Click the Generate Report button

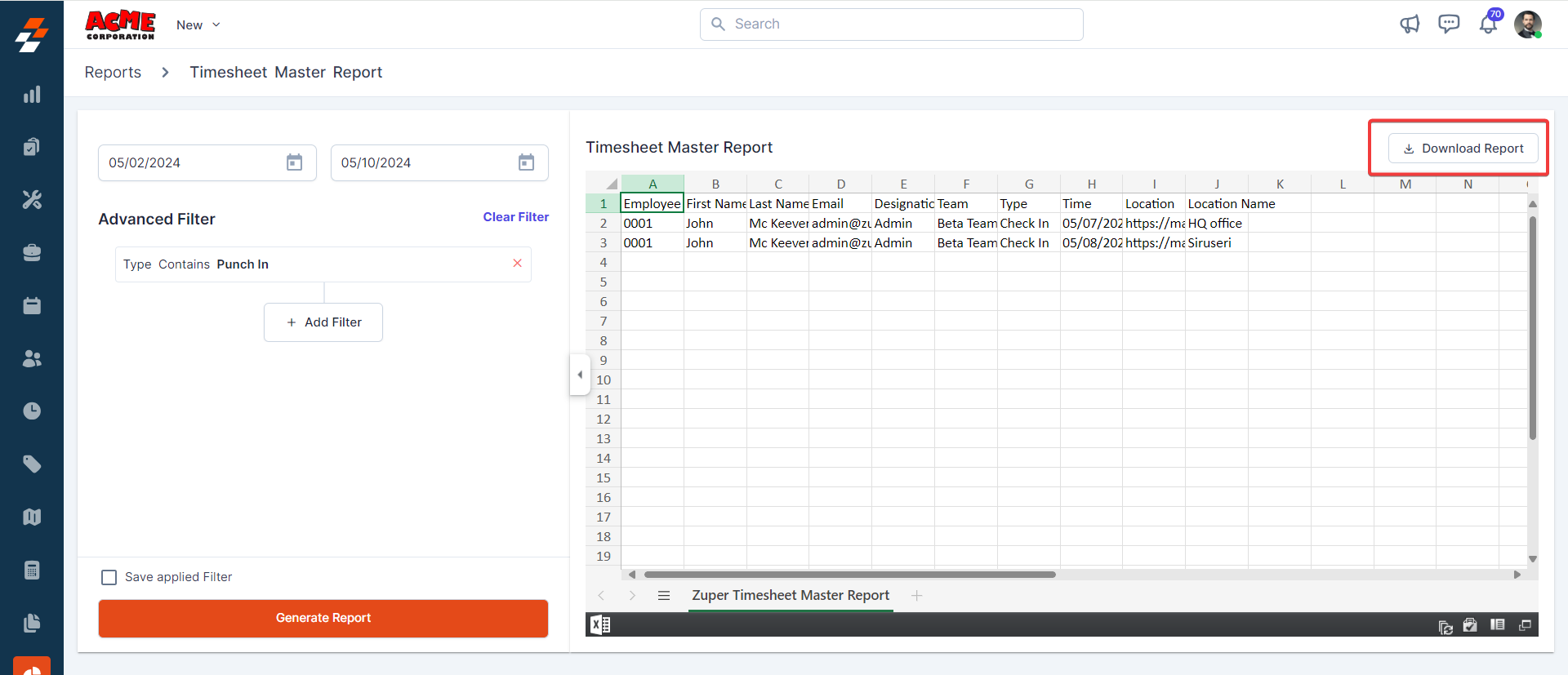323,618
